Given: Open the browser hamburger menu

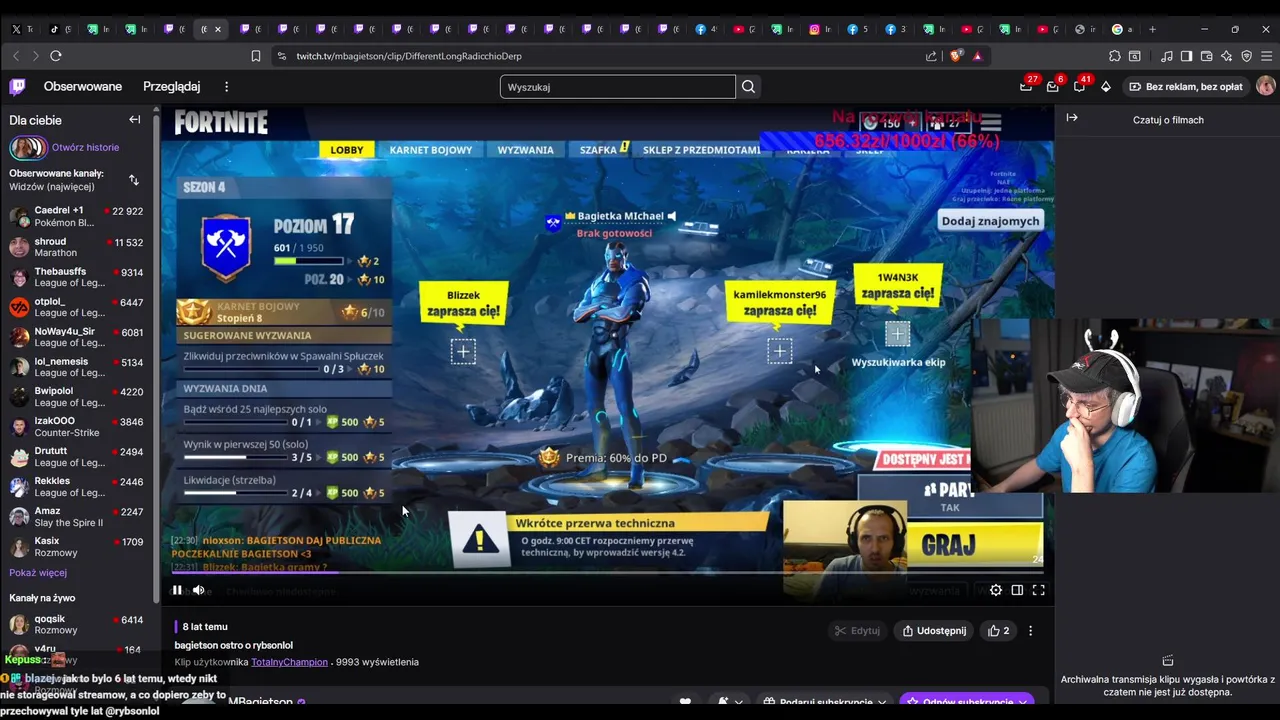Looking at the screenshot, I should tap(1265, 56).
